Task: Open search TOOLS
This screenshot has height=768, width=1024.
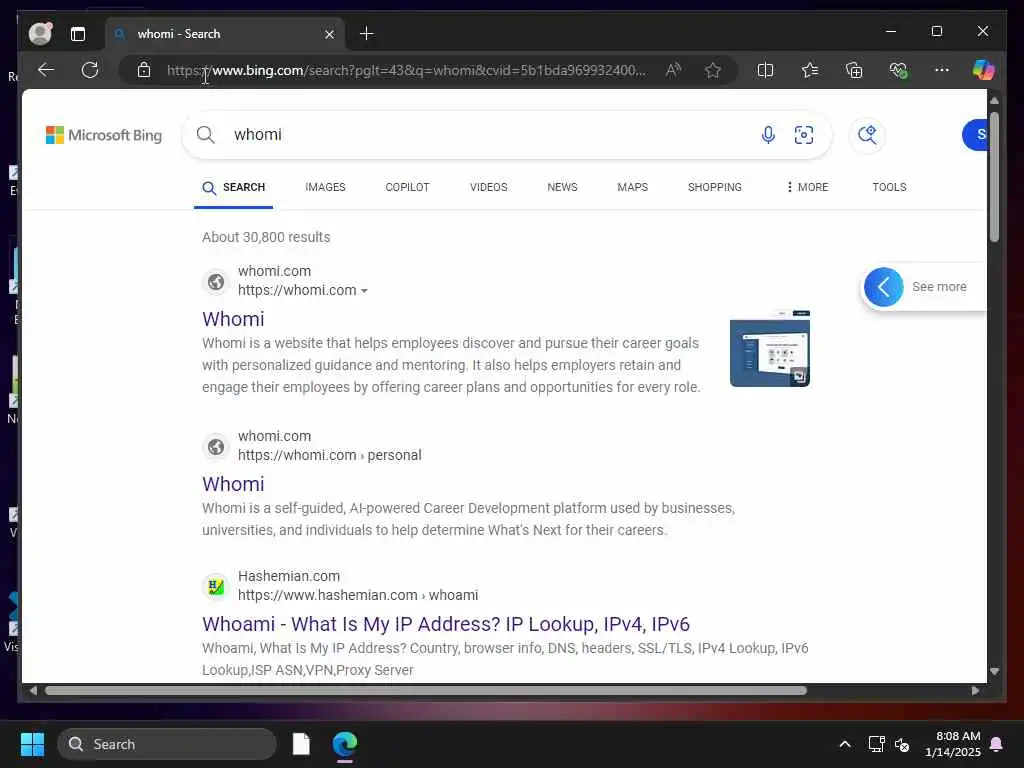Action: [889, 187]
